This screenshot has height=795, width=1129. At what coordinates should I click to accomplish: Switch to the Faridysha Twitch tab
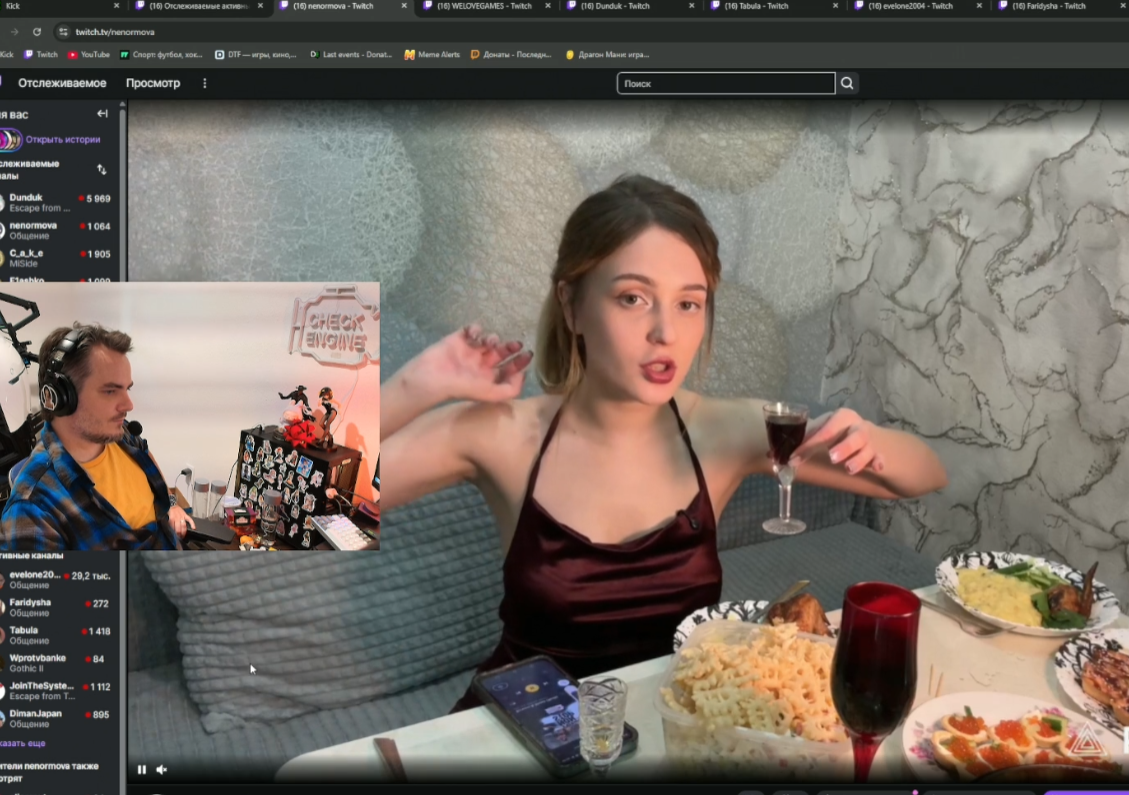point(1048,6)
